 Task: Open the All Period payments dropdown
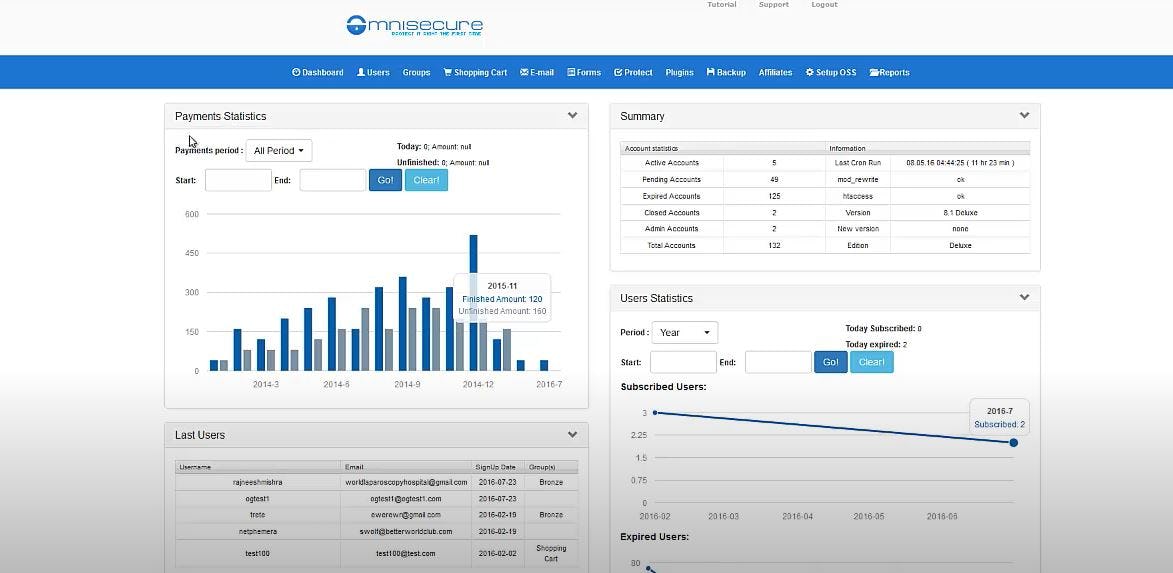pos(279,150)
